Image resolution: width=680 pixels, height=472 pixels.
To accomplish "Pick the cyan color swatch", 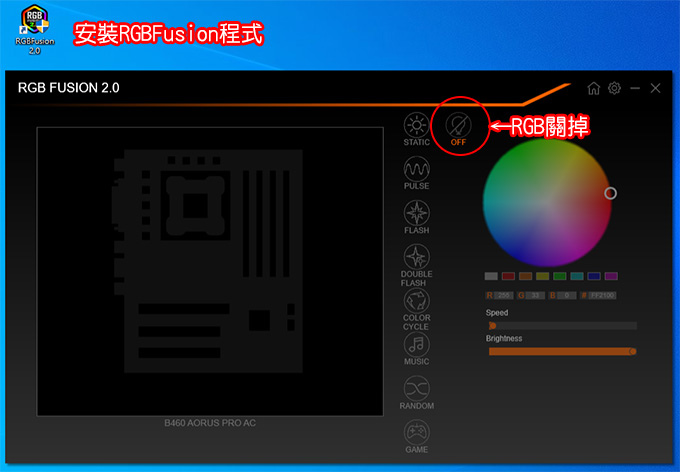I will (577, 276).
